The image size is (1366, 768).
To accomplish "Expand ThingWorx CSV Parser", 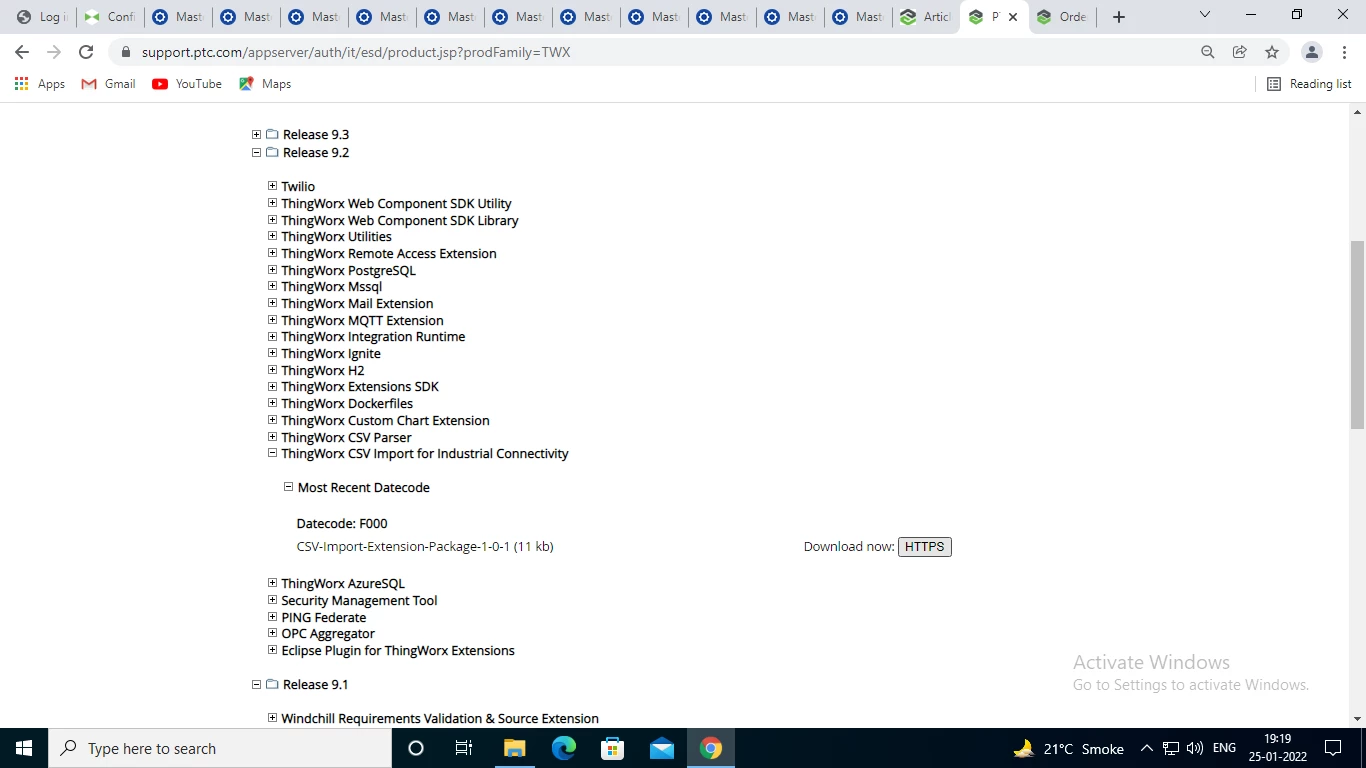I will click(x=272, y=437).
